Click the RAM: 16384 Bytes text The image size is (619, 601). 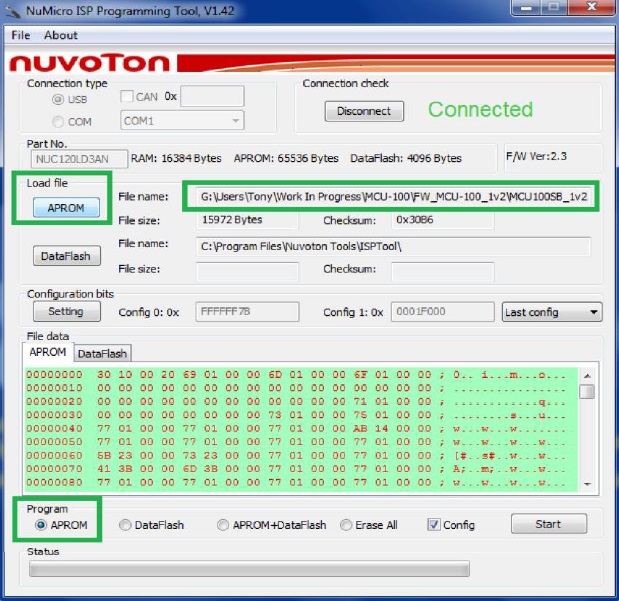[176, 159]
